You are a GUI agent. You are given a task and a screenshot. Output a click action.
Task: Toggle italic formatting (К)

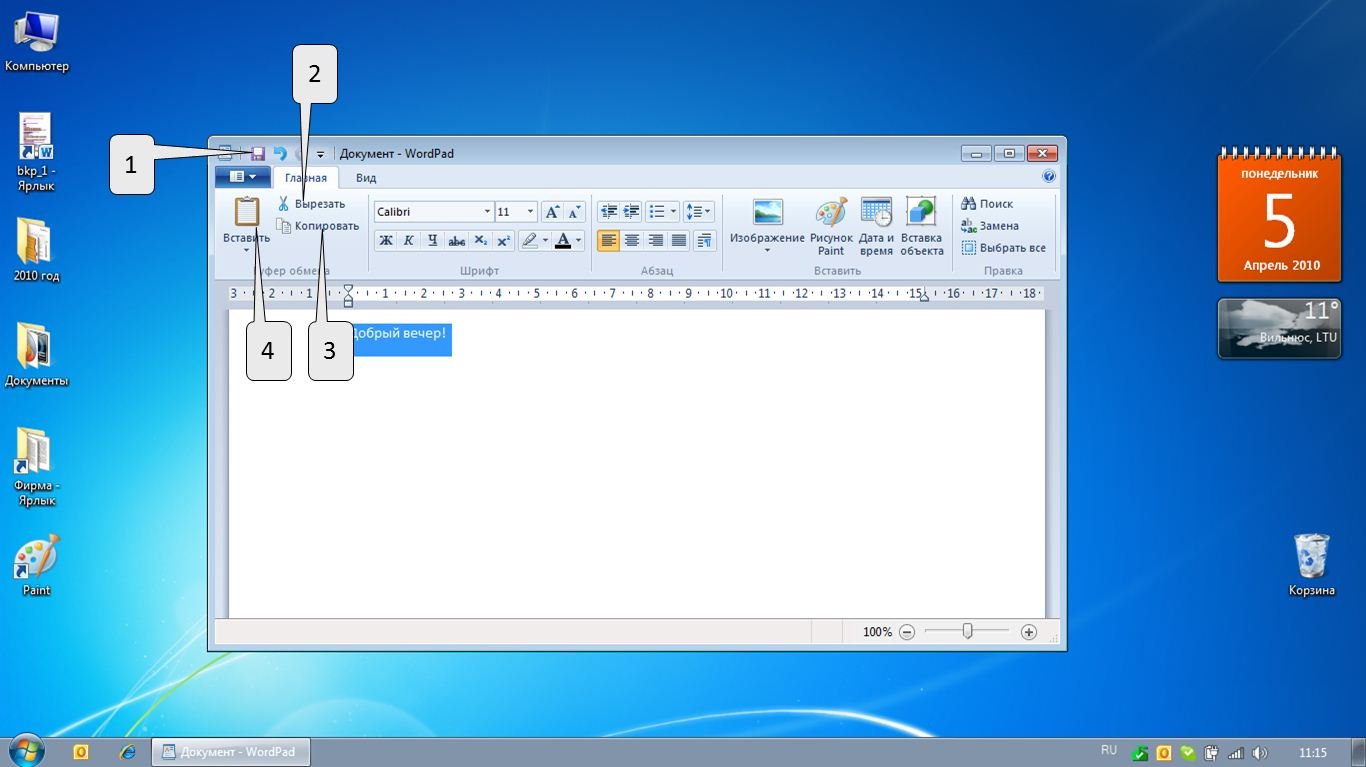[409, 241]
